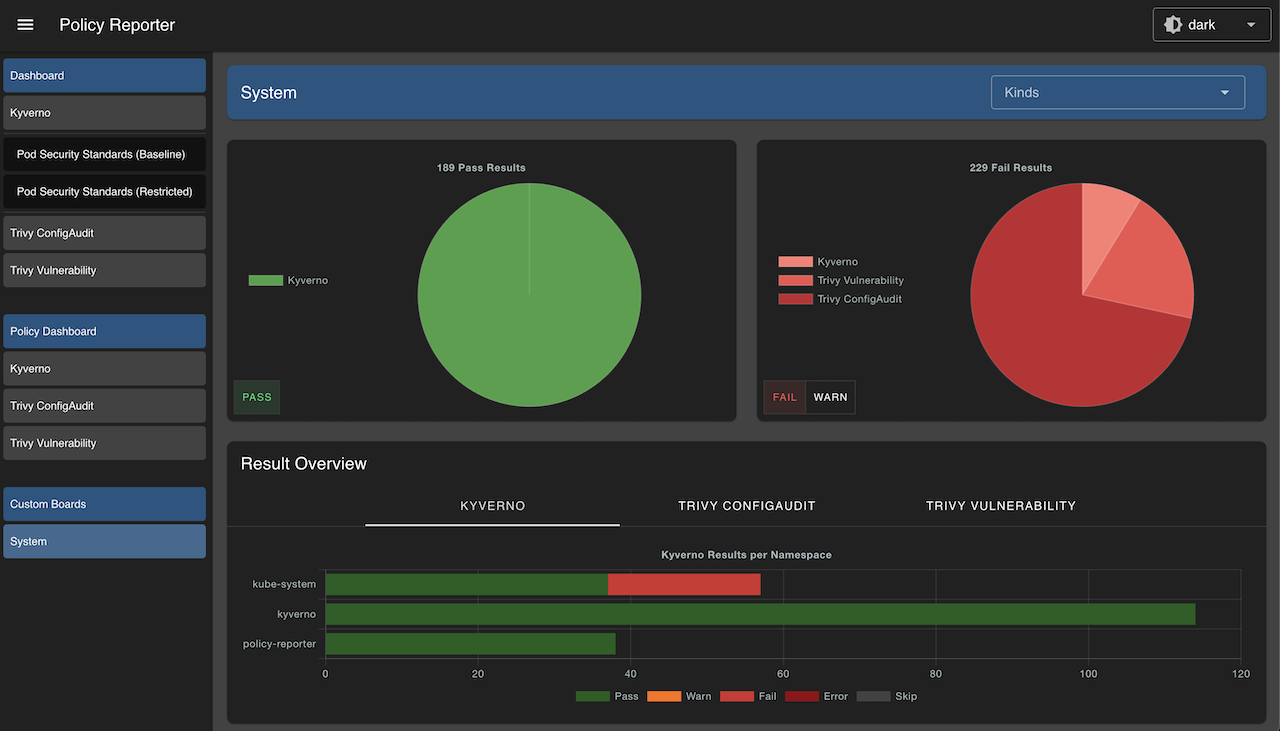Image resolution: width=1280 pixels, height=731 pixels.
Task: Go to Dashboard in sidebar
Action: [x=104, y=75]
